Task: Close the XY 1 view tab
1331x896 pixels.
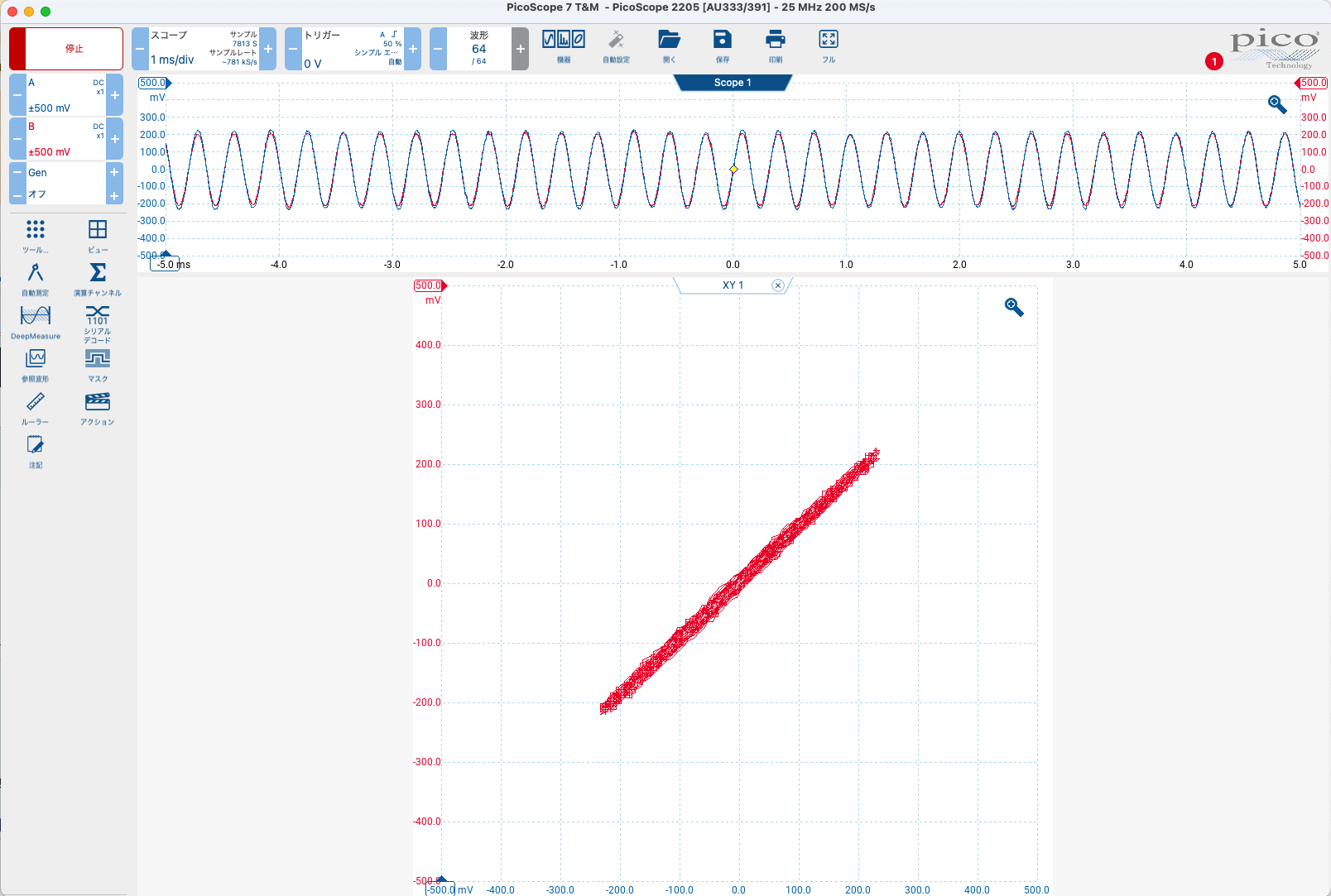Action: pyautogui.click(x=777, y=285)
